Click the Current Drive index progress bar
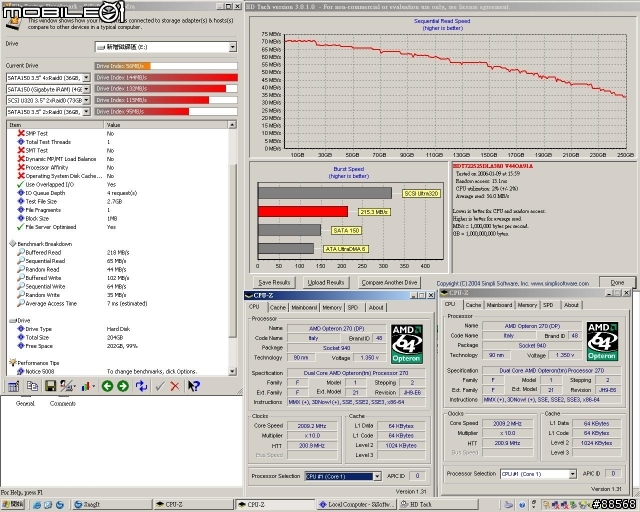The height and width of the screenshot is (512, 640). (x=166, y=66)
